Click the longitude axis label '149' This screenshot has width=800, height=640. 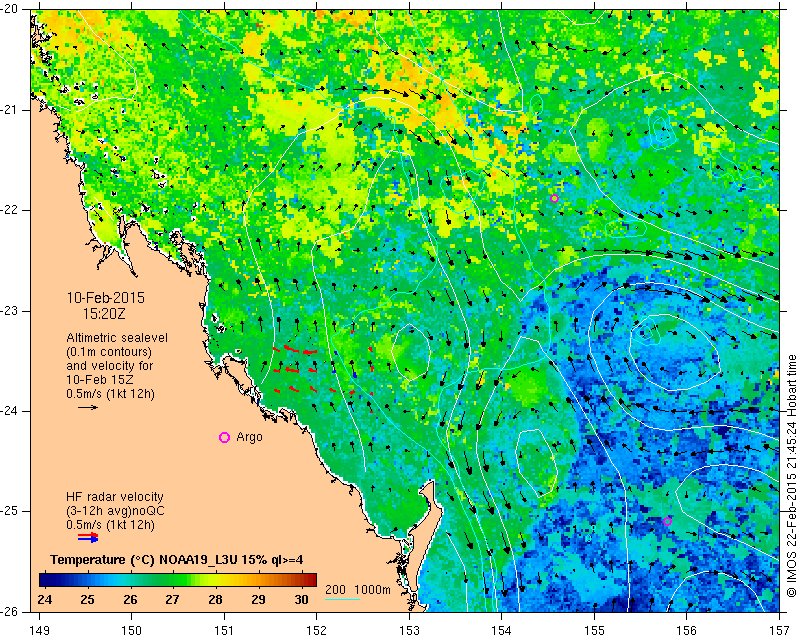(x=40, y=631)
